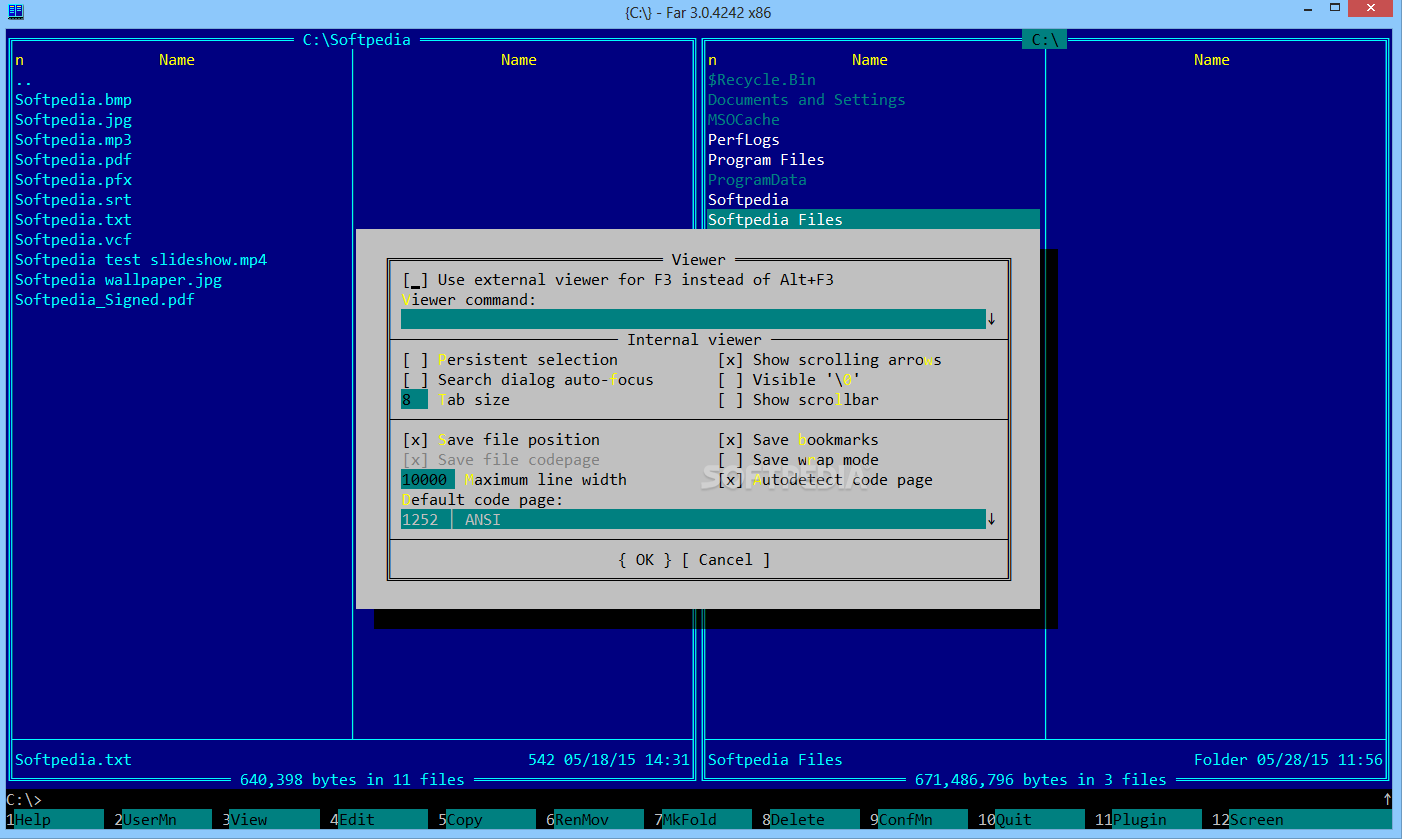Viewport: 1402px width, 839px height.
Task: Select Softpedia.srt in left panel
Action: [x=73, y=200]
